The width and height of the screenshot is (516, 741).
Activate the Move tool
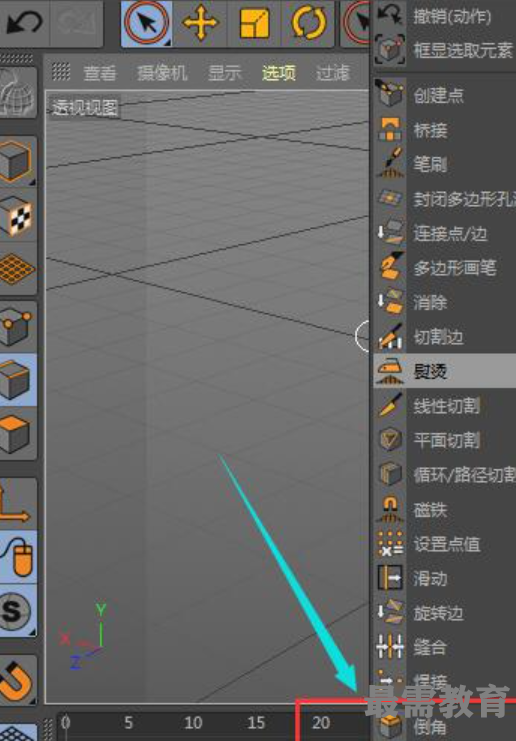(x=200, y=23)
